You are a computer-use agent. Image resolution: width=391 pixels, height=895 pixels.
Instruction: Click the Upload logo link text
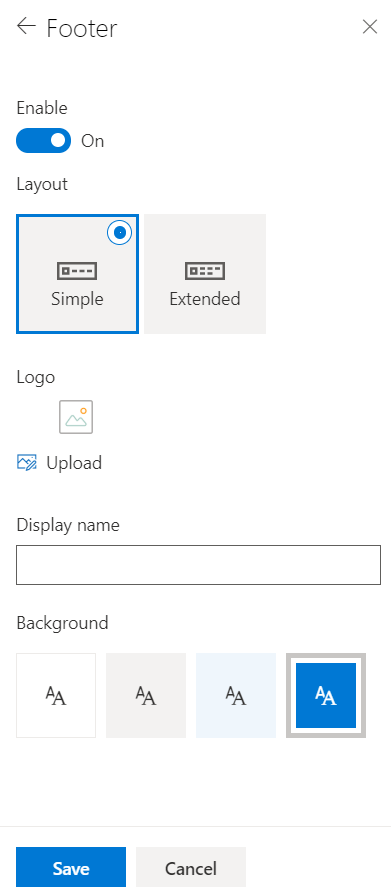click(74, 462)
